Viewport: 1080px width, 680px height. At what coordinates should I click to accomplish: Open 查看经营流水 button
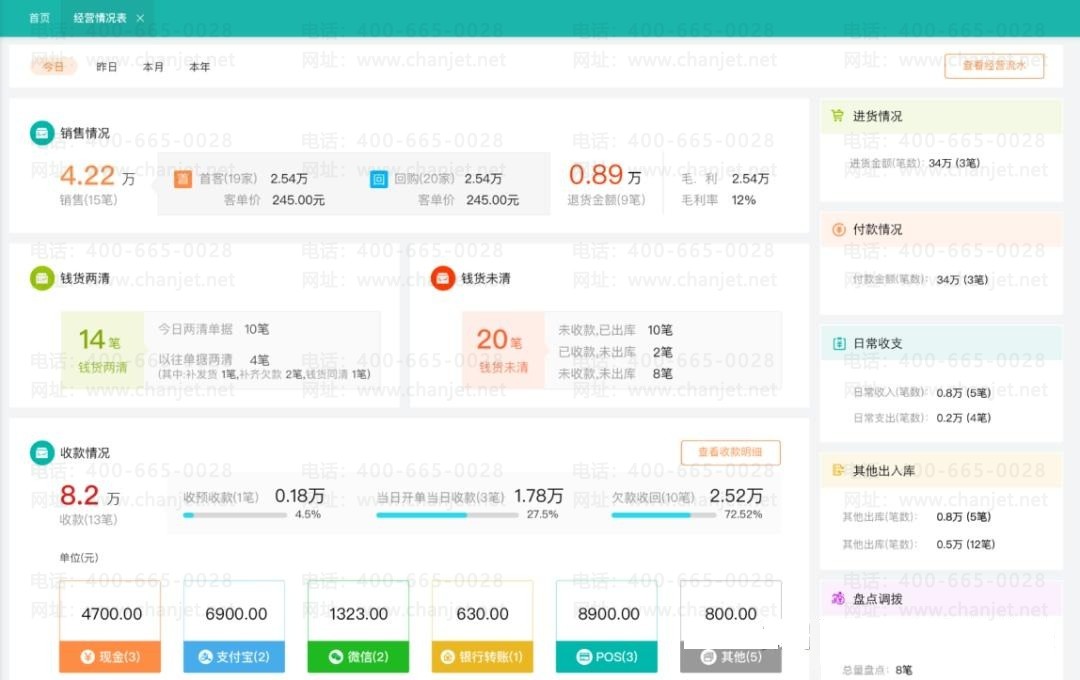(994, 65)
